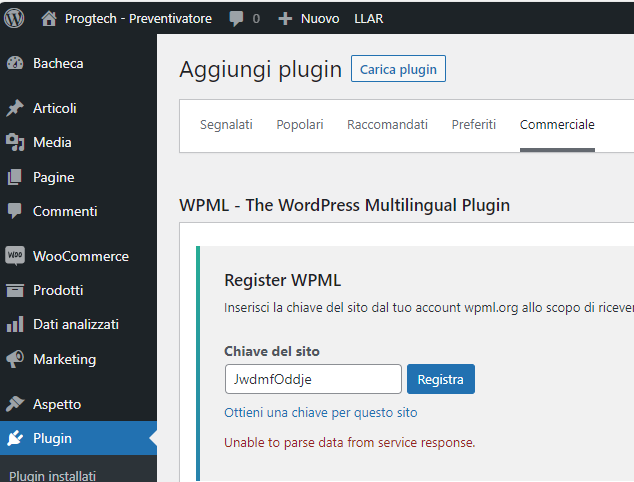Click the Chiave del sito input field
The height and width of the screenshot is (482, 634).
click(x=313, y=379)
